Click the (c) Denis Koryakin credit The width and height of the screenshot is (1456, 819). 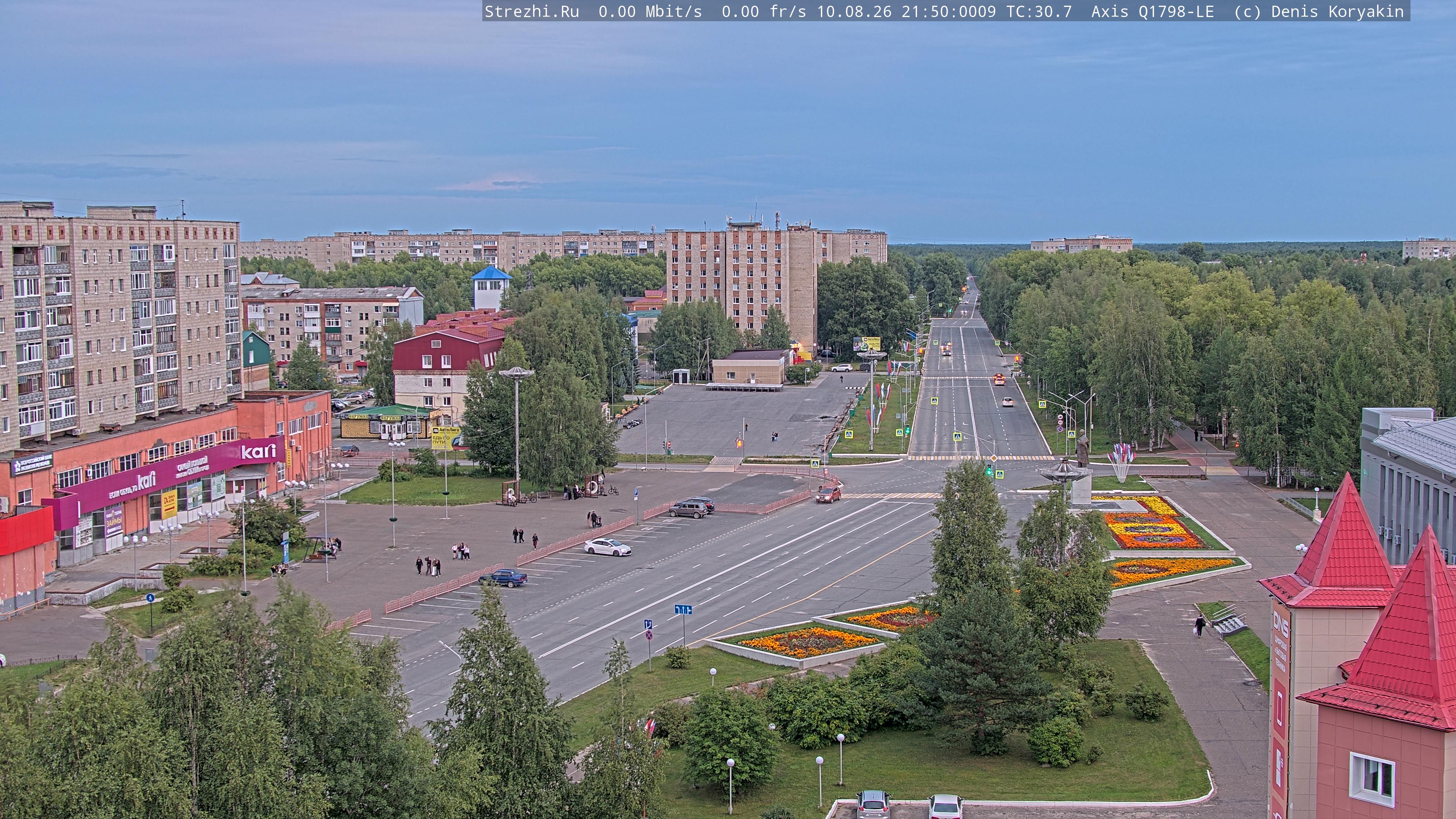coord(1319,11)
